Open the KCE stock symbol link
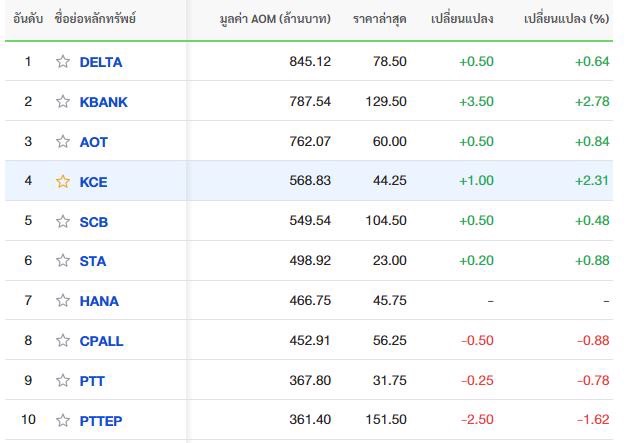632x443 pixels. click(94, 182)
